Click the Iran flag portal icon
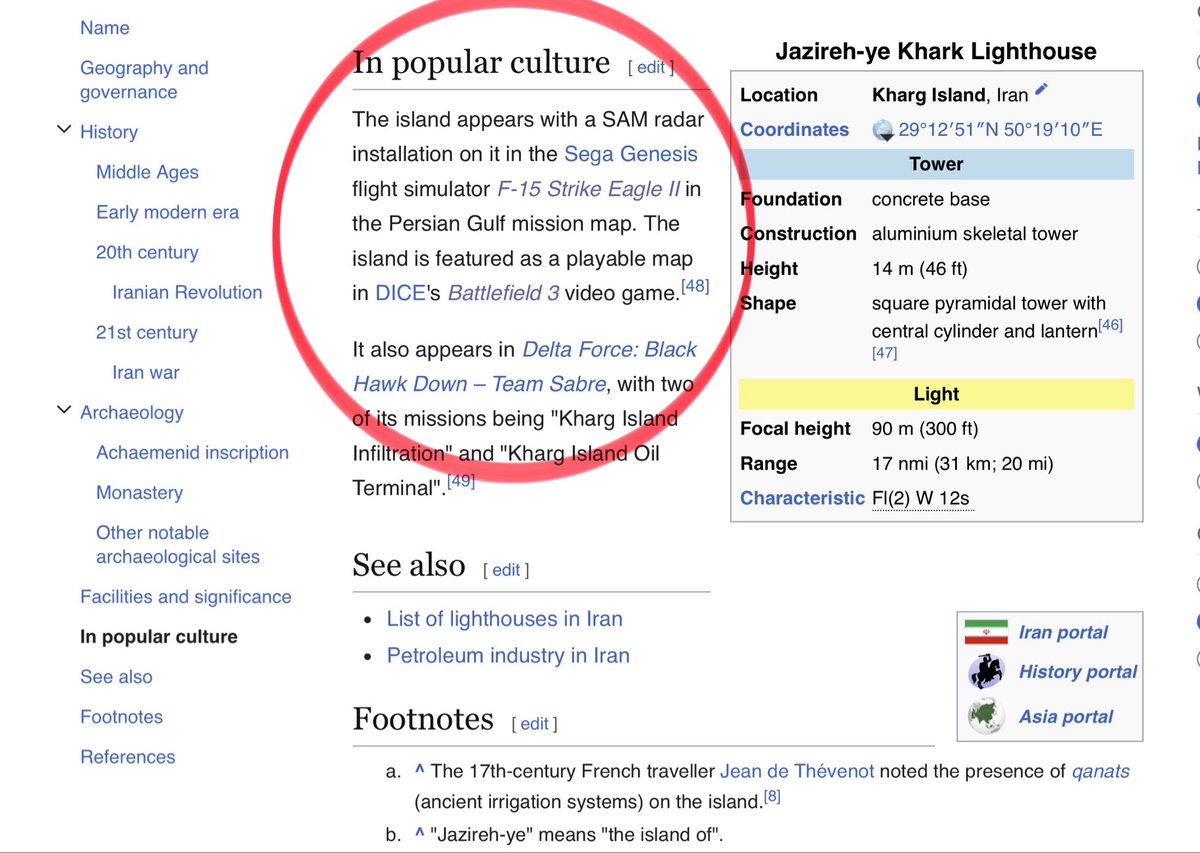The image size is (1200, 853). click(986, 633)
